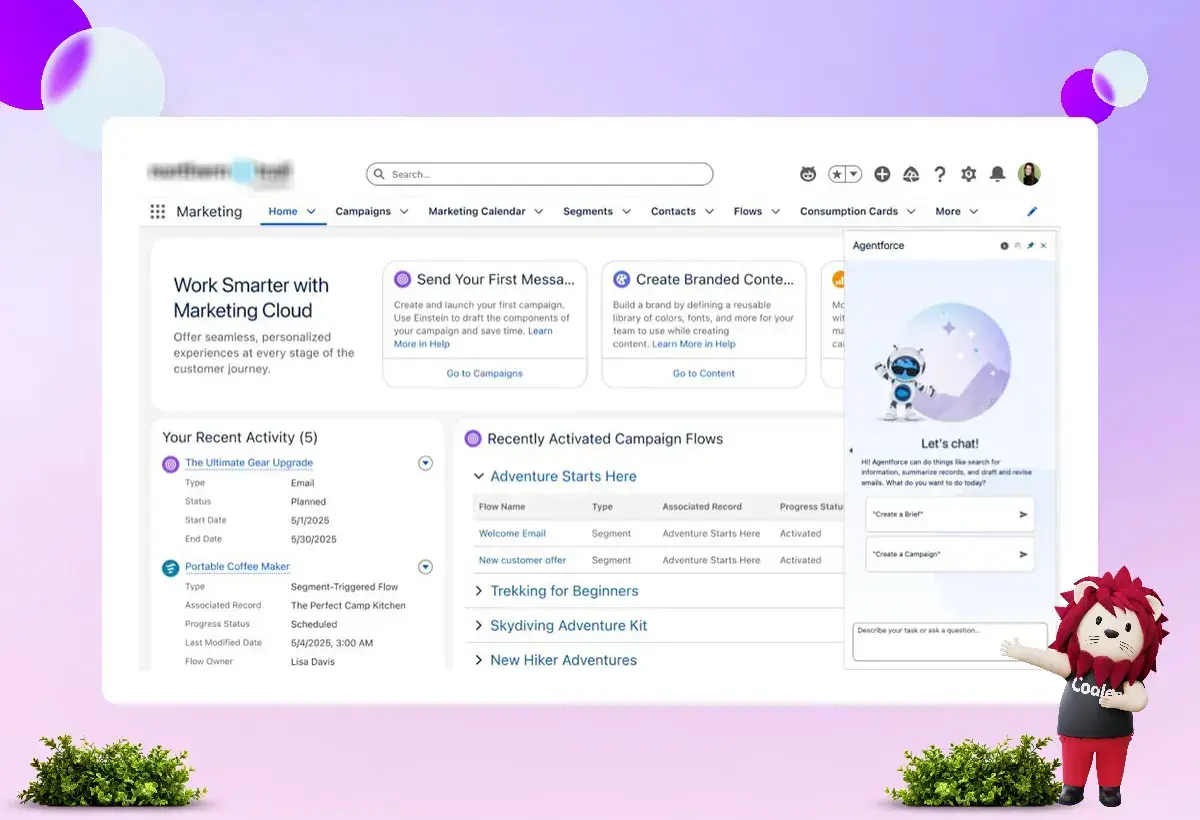The width and height of the screenshot is (1200, 820).
Task: Open actions menu for Portable Coffee Maker
Action: pyautogui.click(x=425, y=567)
